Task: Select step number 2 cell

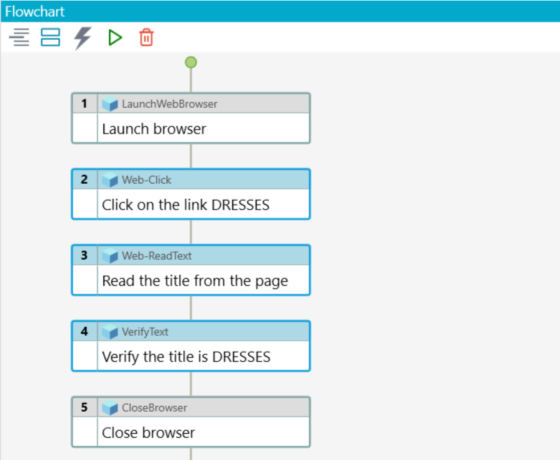Action: tap(85, 179)
